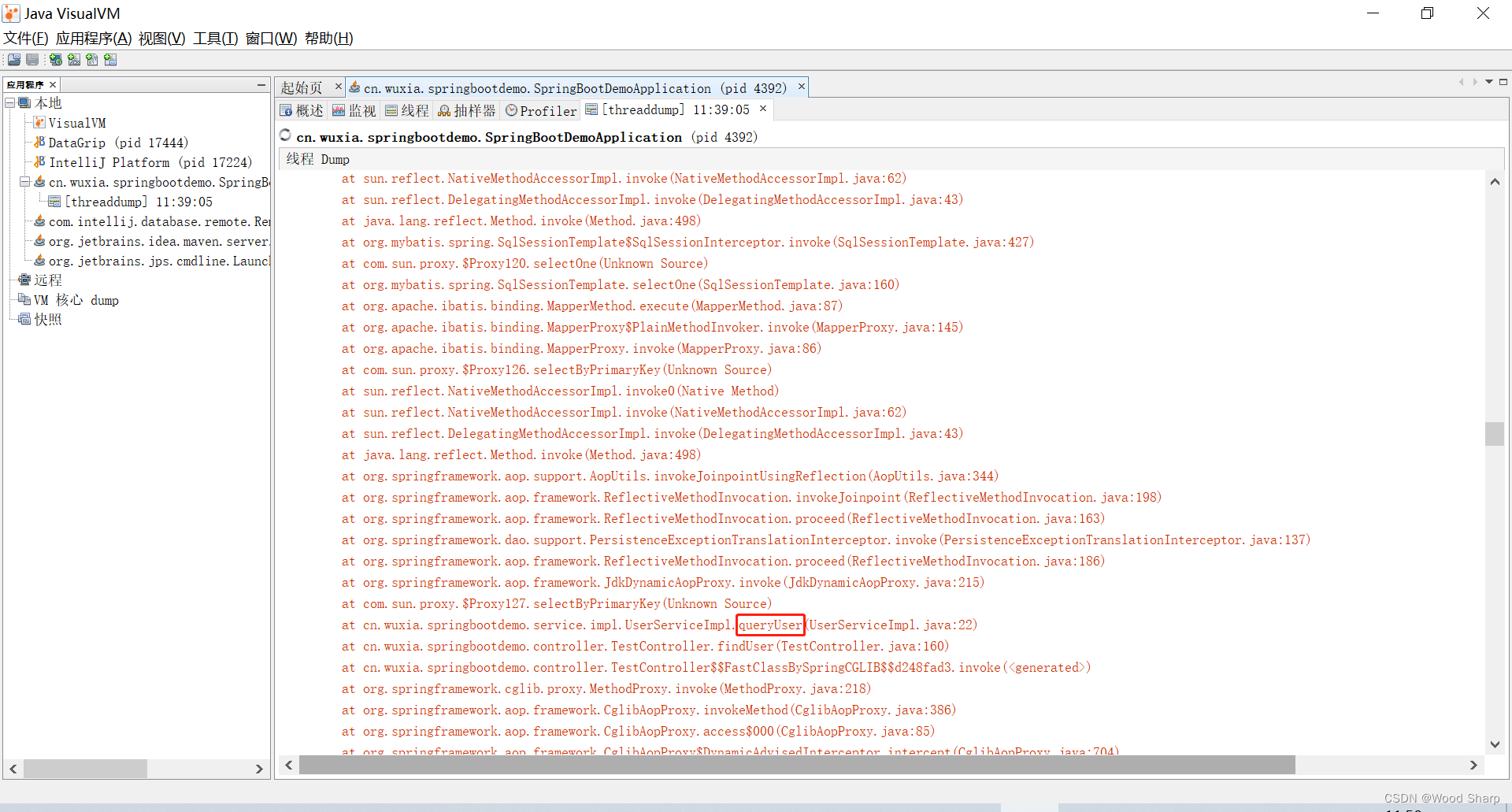Open the 帮助(H) menu
The height and width of the screenshot is (812, 1512).
(329, 39)
